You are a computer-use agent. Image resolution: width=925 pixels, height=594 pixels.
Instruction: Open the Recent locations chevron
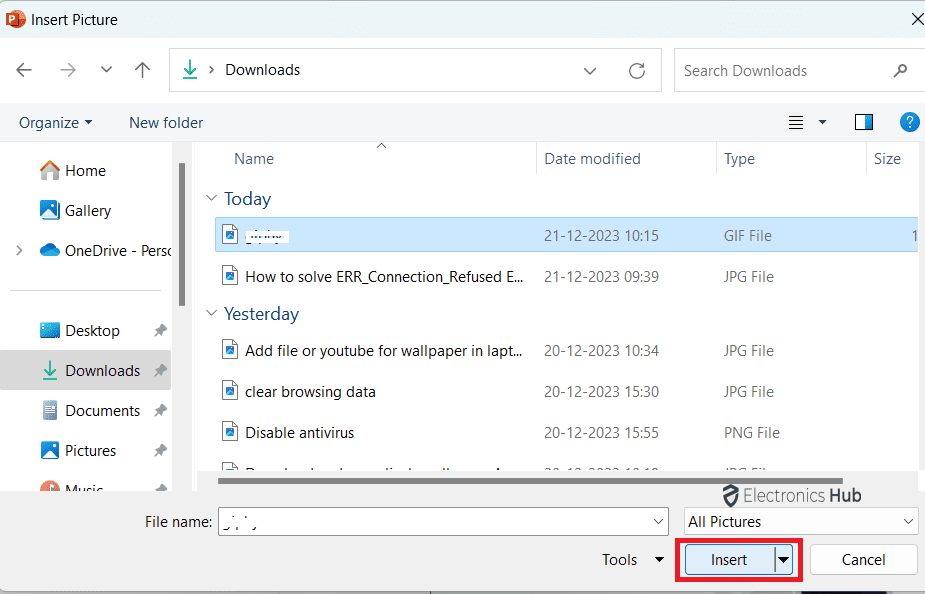[x=106, y=70]
